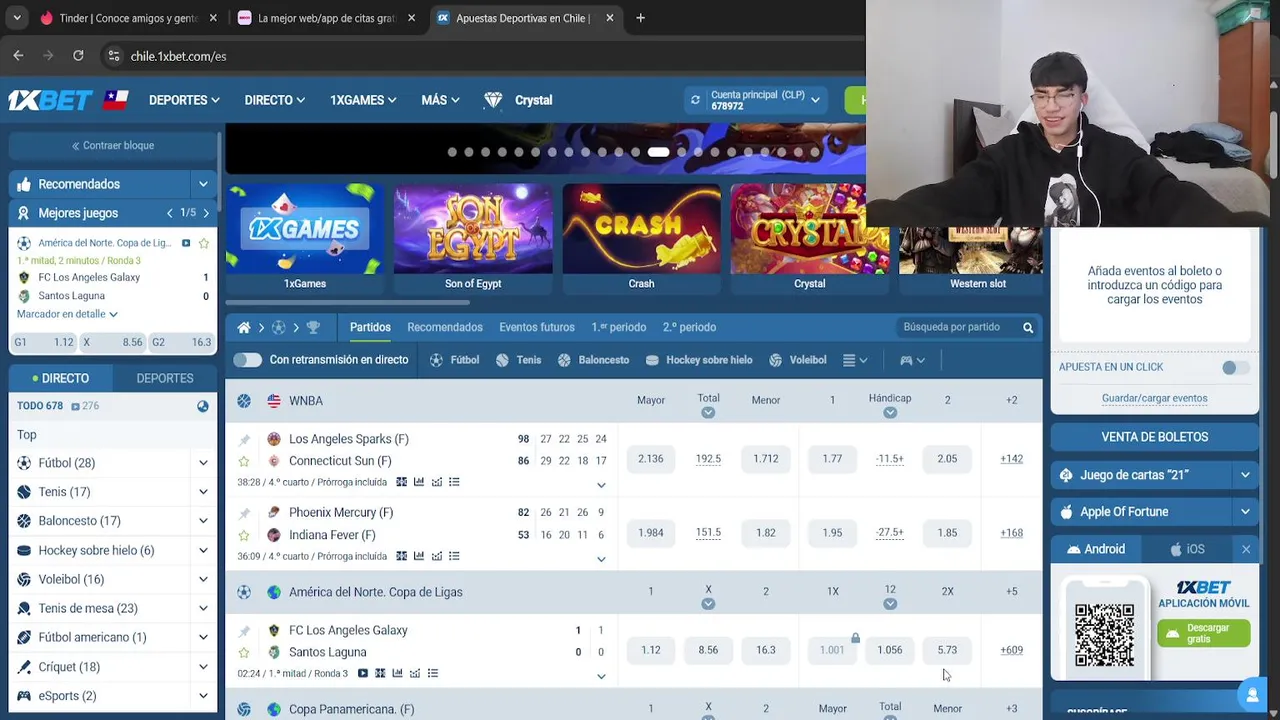Toggle Con retransmisión en directo switch
The image size is (1280, 720).
[x=247, y=360]
